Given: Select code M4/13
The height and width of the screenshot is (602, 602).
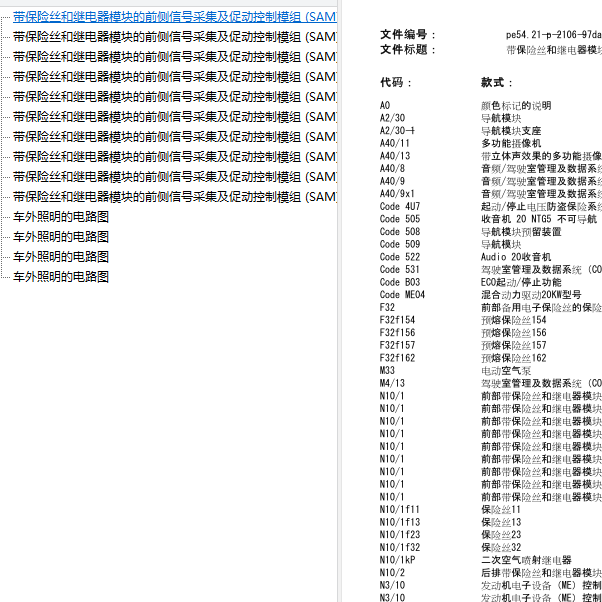Looking at the screenshot, I should 392,384.
